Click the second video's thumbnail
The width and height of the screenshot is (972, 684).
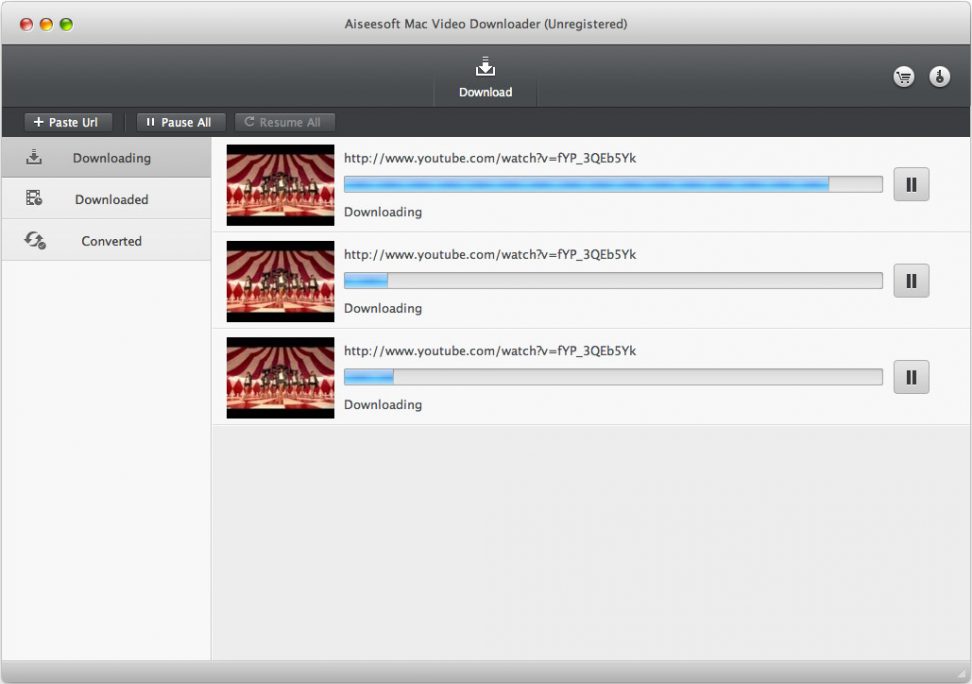click(280, 281)
